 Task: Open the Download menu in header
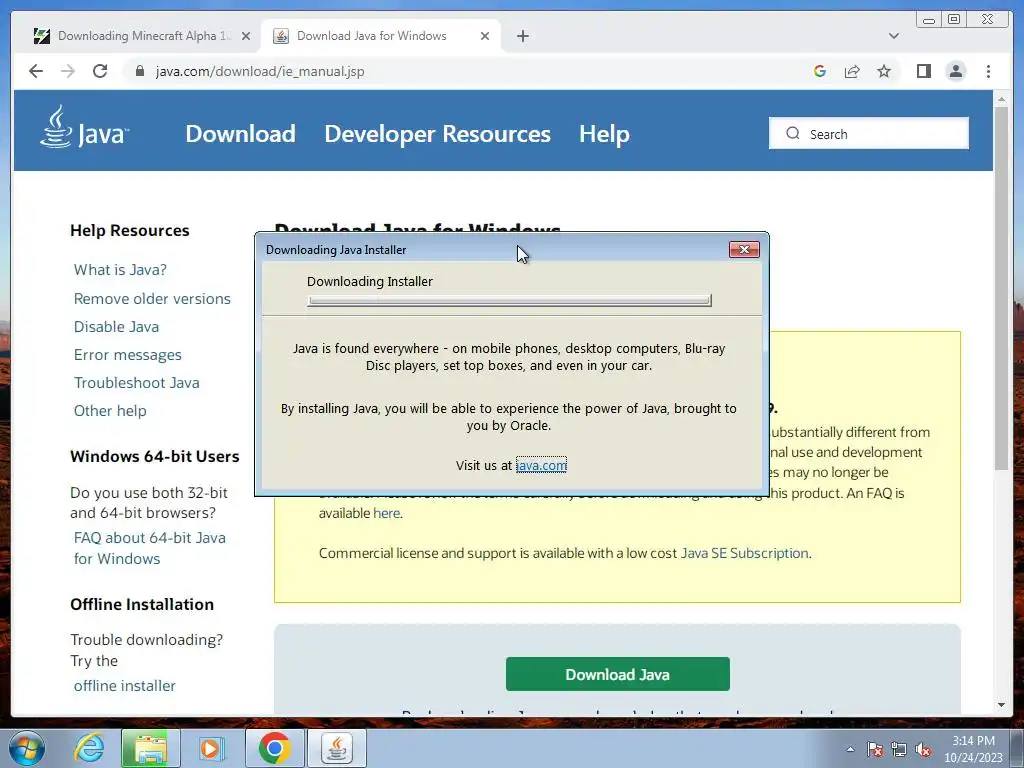(240, 133)
